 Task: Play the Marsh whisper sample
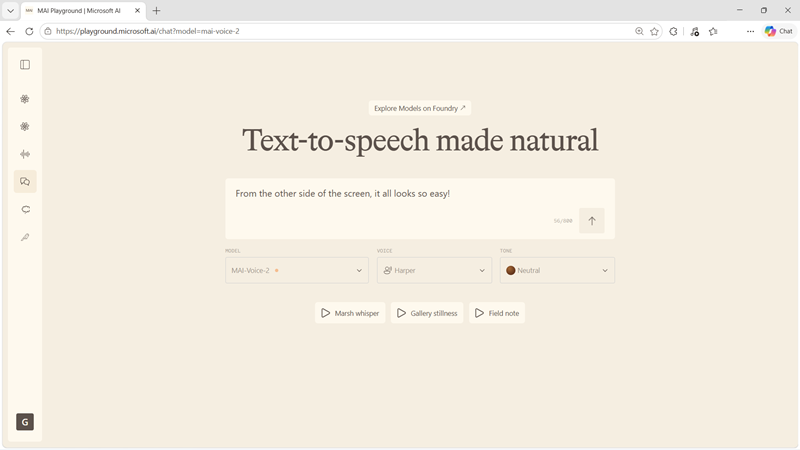pos(351,313)
